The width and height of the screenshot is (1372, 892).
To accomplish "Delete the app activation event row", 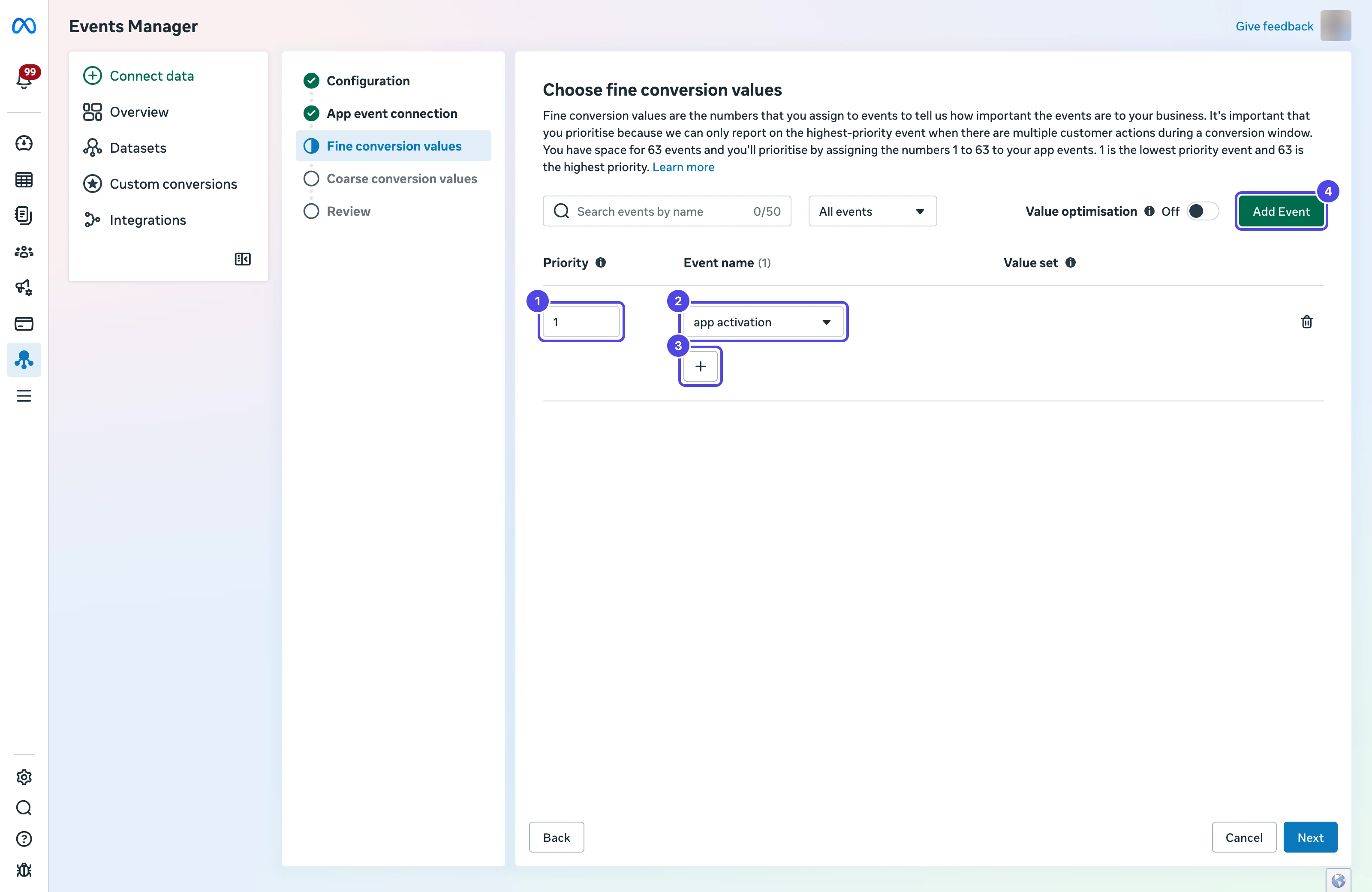I will click(1307, 322).
